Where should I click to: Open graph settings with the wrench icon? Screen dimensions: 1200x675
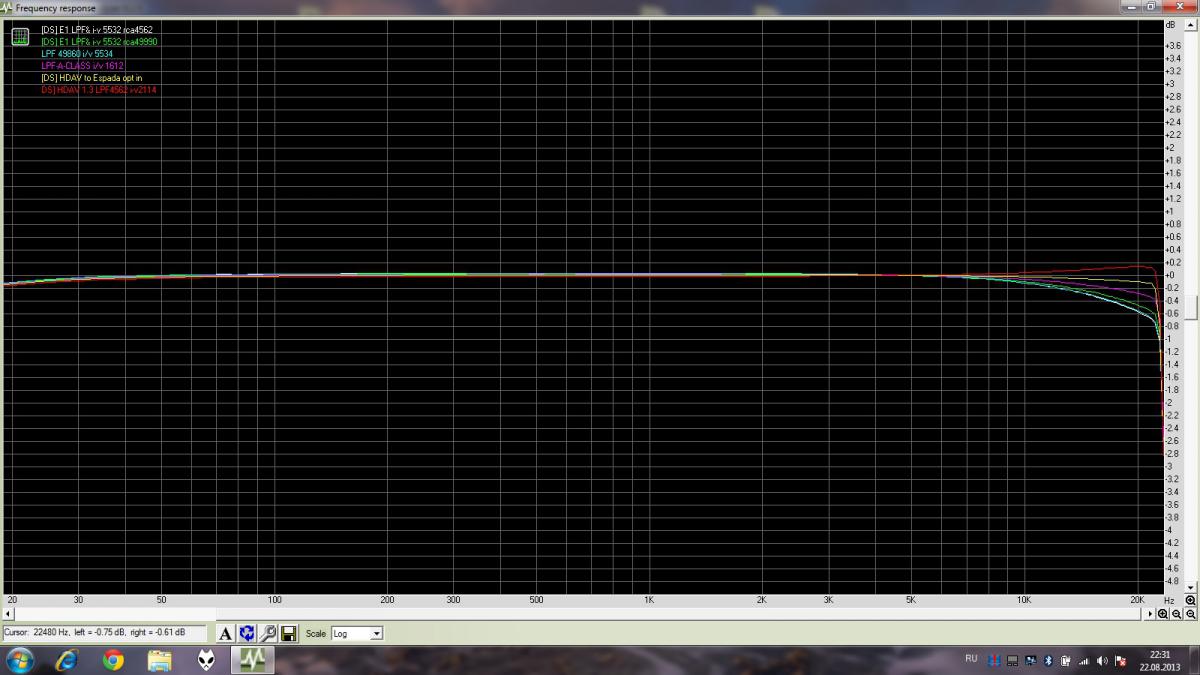(268, 633)
